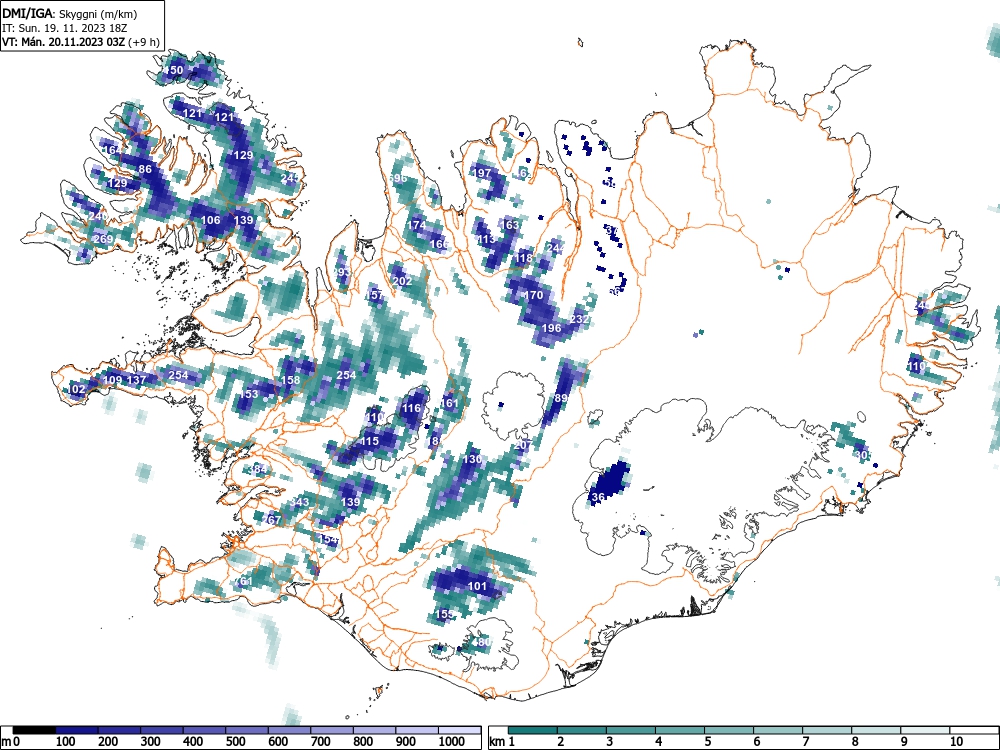Screen dimensions: 1000x750
Task: Click the 115 visibility value
Action: [x=369, y=441]
